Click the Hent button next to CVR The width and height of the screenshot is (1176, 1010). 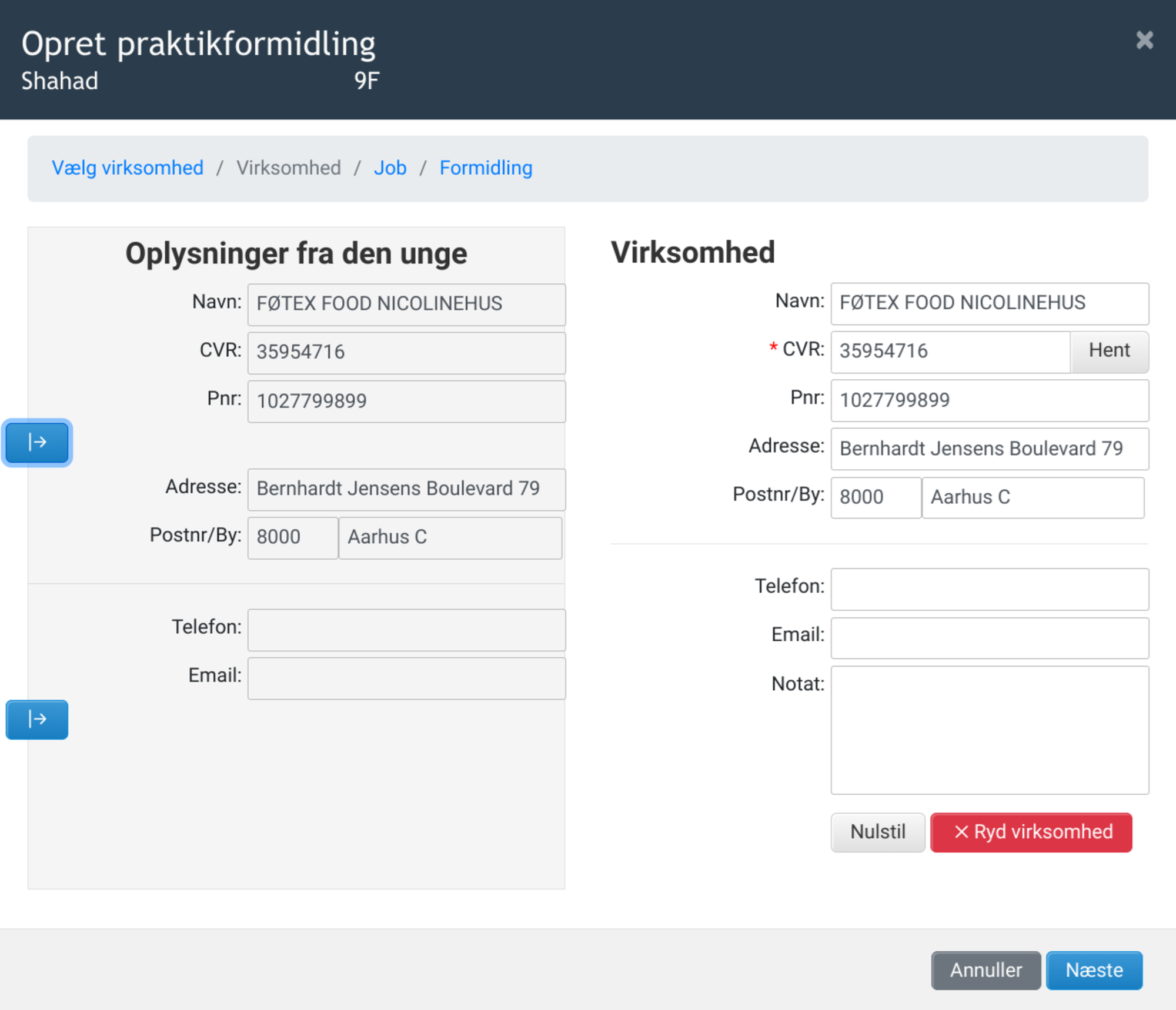pyautogui.click(x=1108, y=351)
